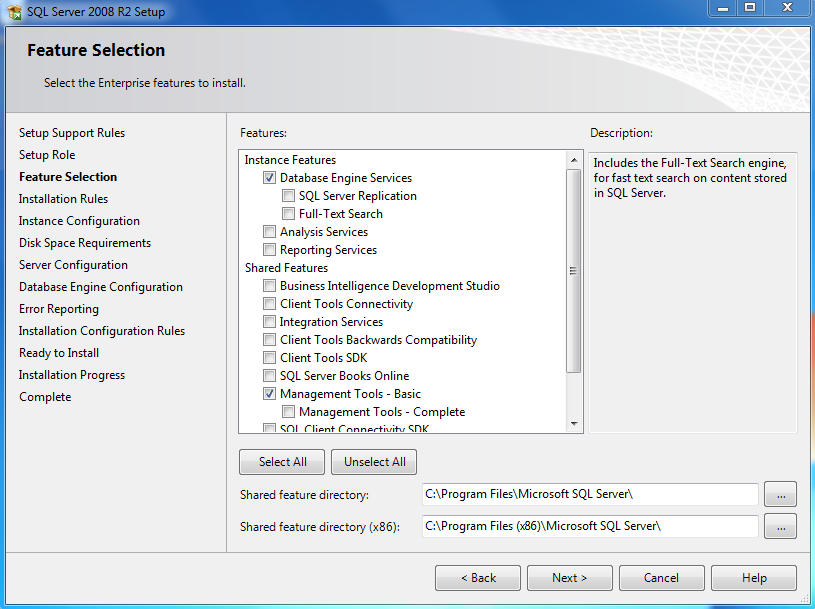Select Instance Configuration step
The height and width of the screenshot is (609, 815).
click(79, 221)
